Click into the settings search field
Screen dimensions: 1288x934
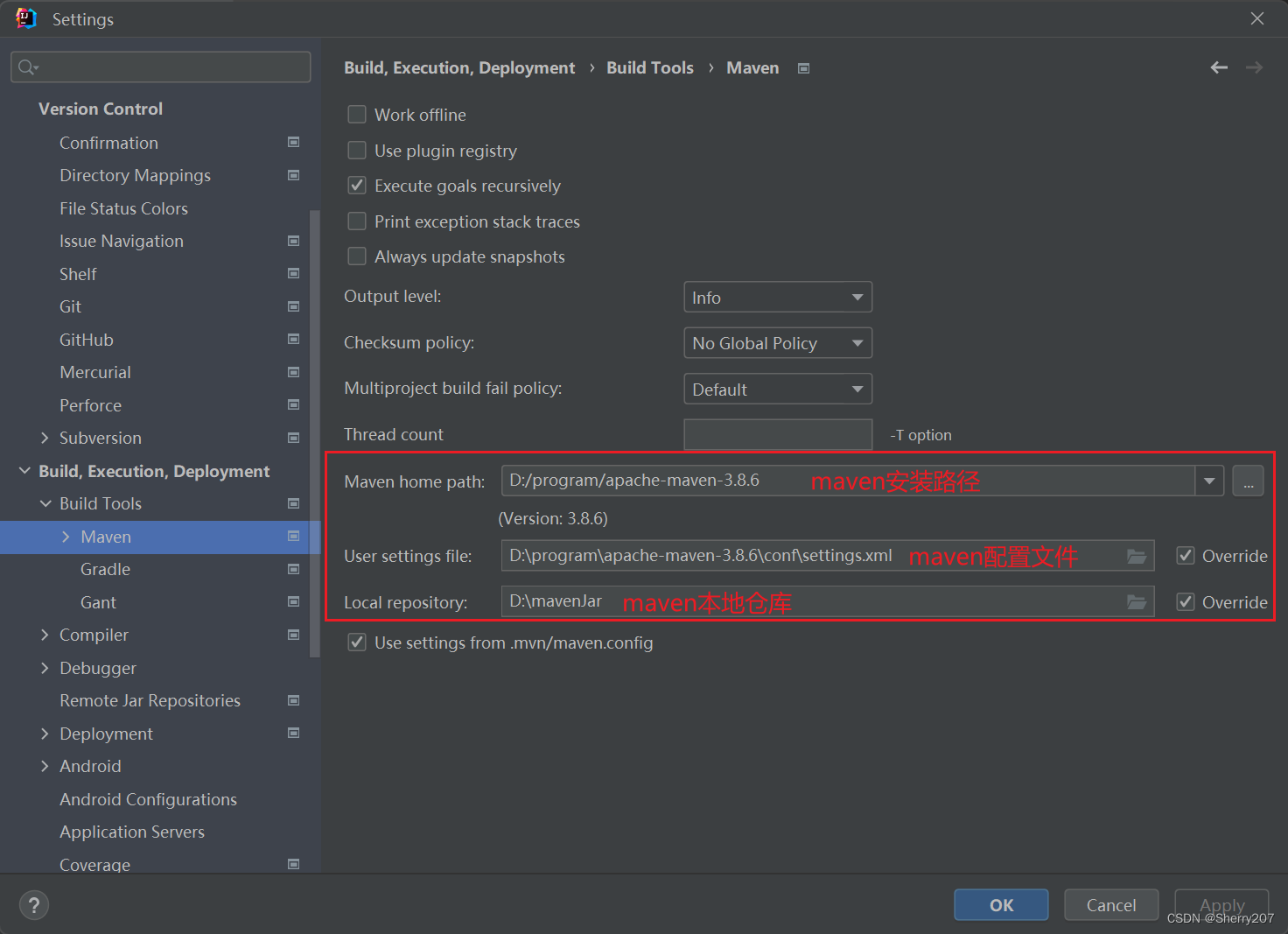(161, 67)
